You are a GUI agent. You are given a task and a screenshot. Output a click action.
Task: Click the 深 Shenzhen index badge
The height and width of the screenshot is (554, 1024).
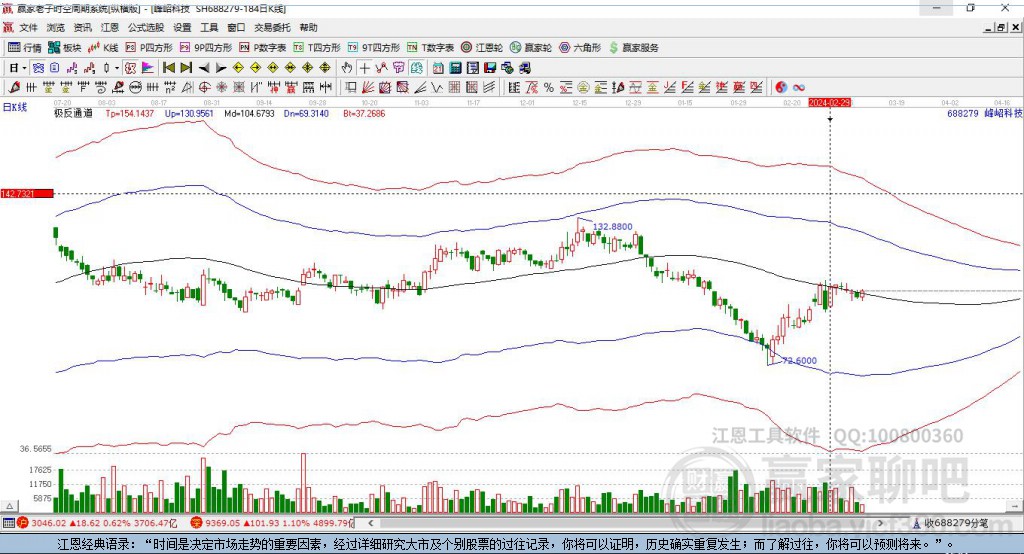[x=196, y=523]
